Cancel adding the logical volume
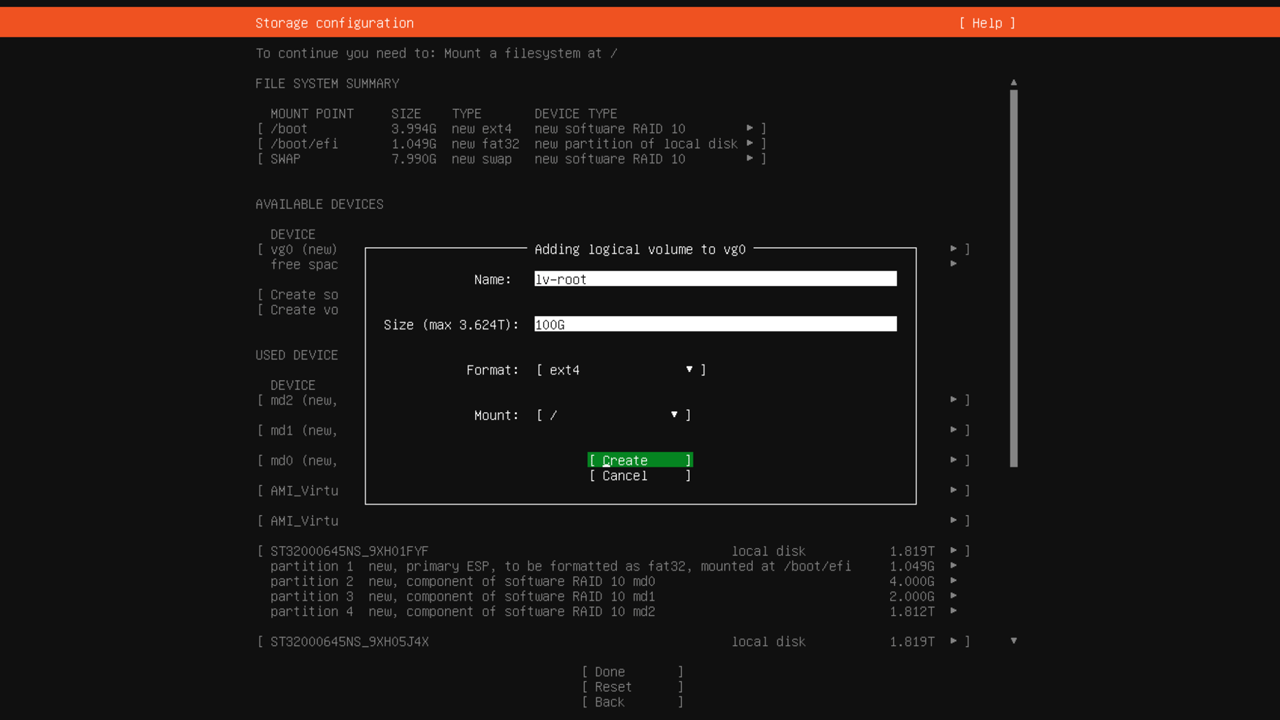Viewport: 1280px width, 720px height. [639, 476]
